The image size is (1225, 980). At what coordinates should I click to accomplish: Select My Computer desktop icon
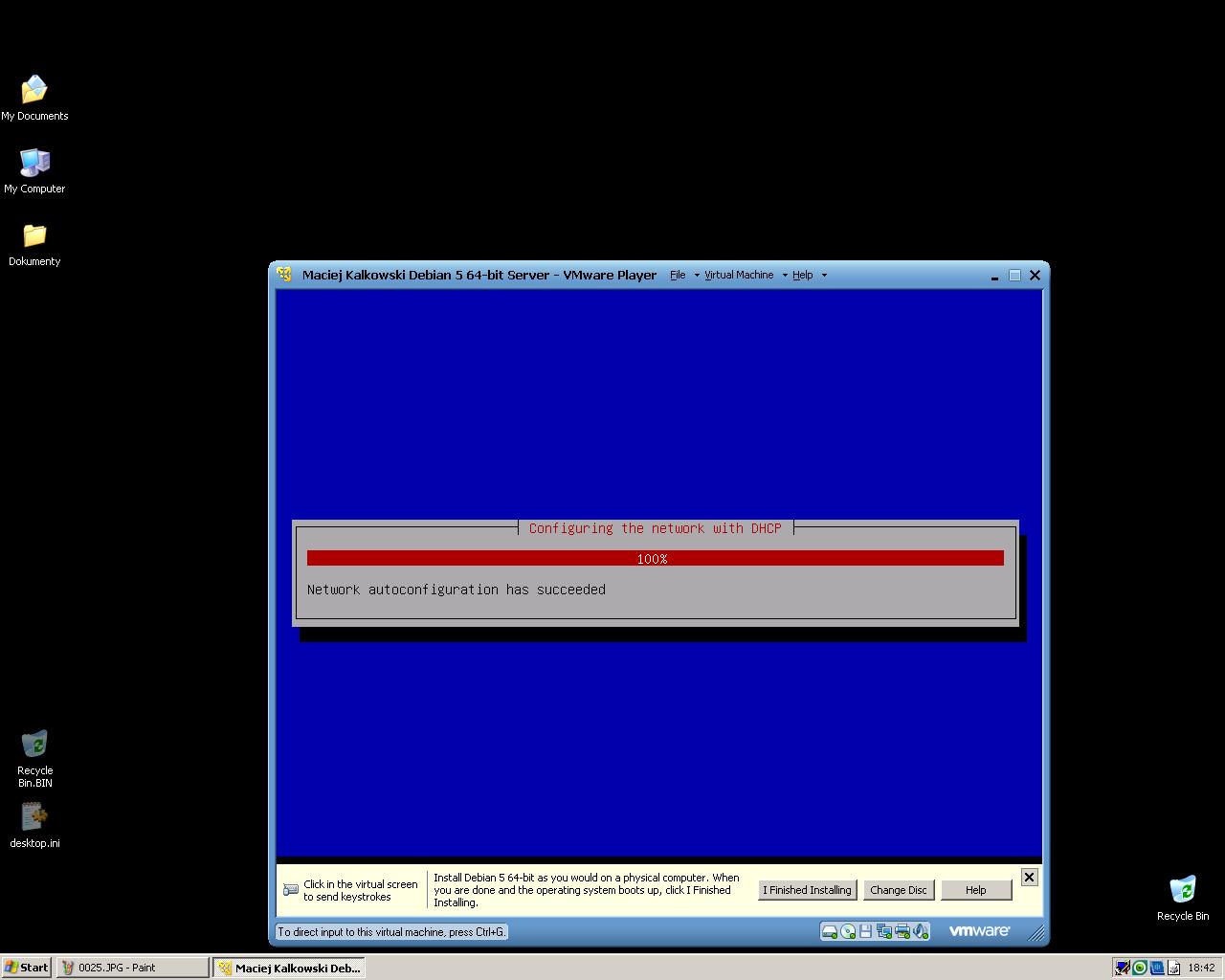[x=34, y=171]
